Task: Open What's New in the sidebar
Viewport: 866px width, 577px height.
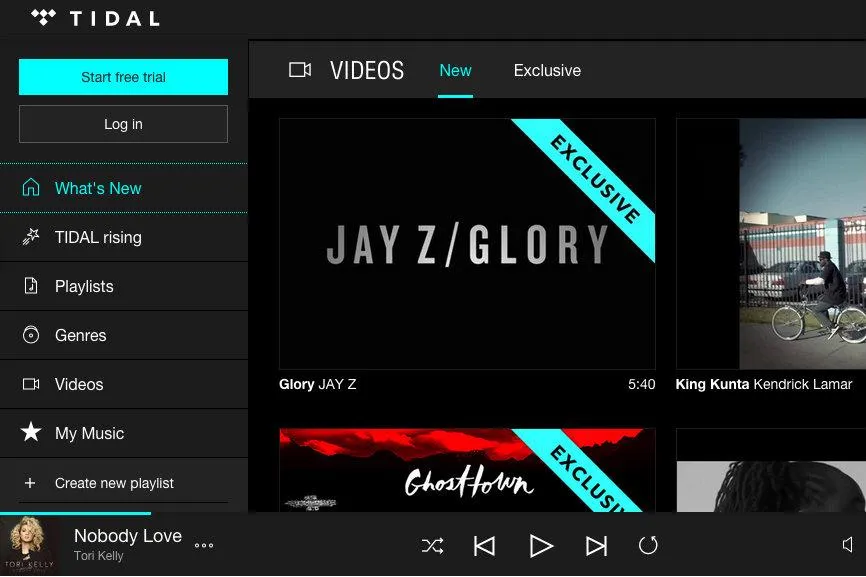Action: [x=124, y=188]
